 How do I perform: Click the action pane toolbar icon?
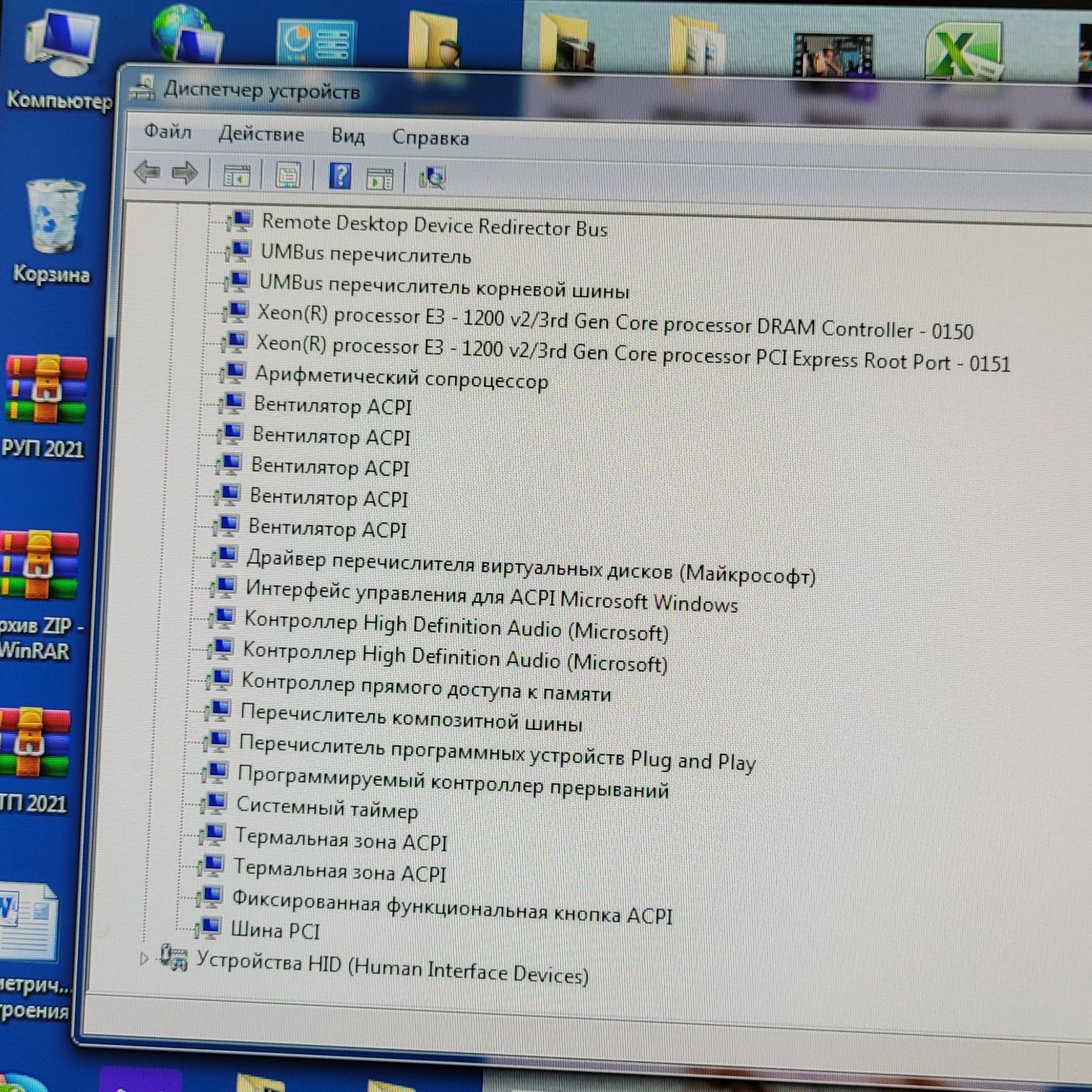click(x=380, y=178)
